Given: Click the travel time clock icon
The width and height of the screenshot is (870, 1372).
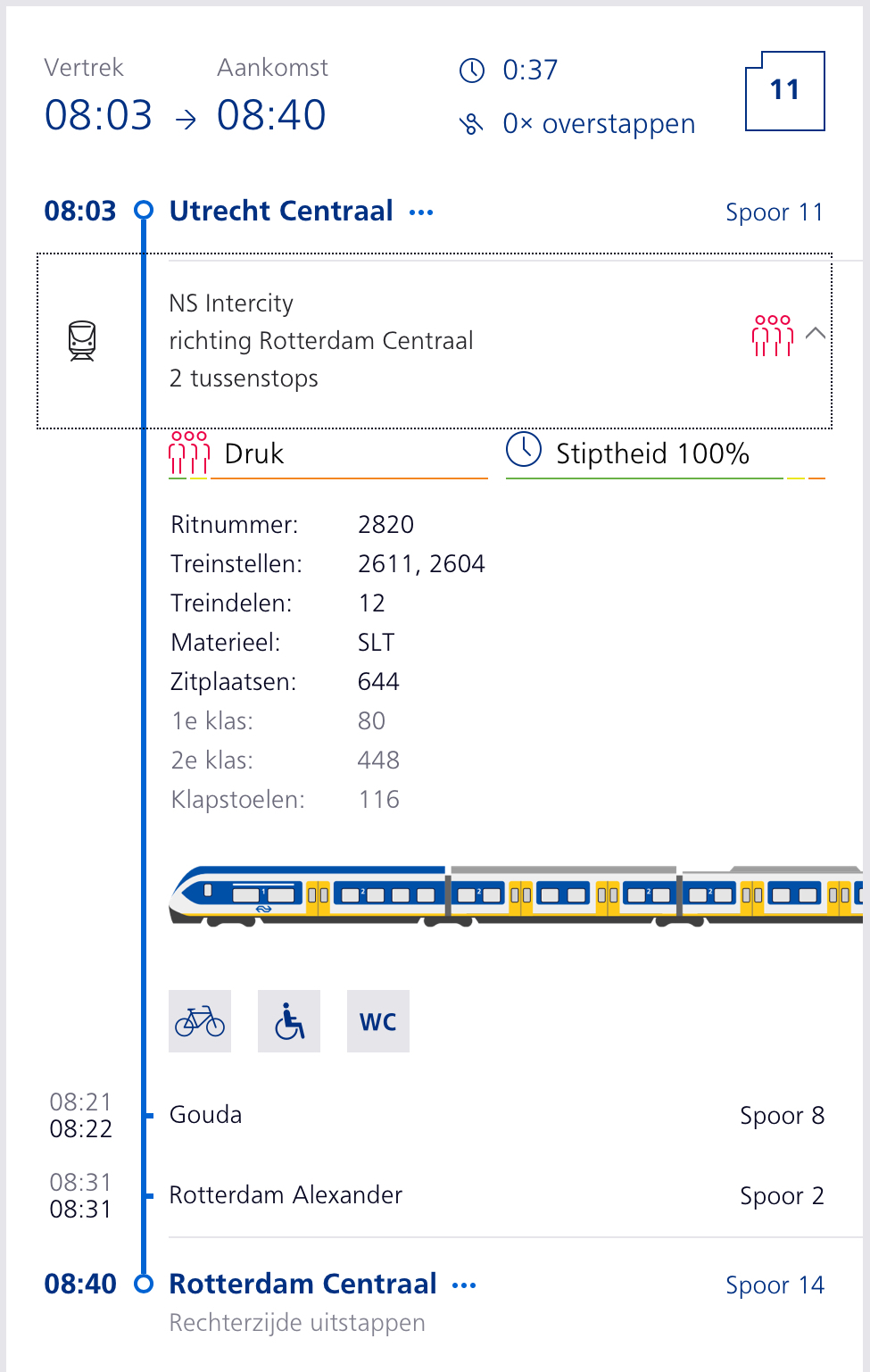Looking at the screenshot, I should click(x=472, y=71).
